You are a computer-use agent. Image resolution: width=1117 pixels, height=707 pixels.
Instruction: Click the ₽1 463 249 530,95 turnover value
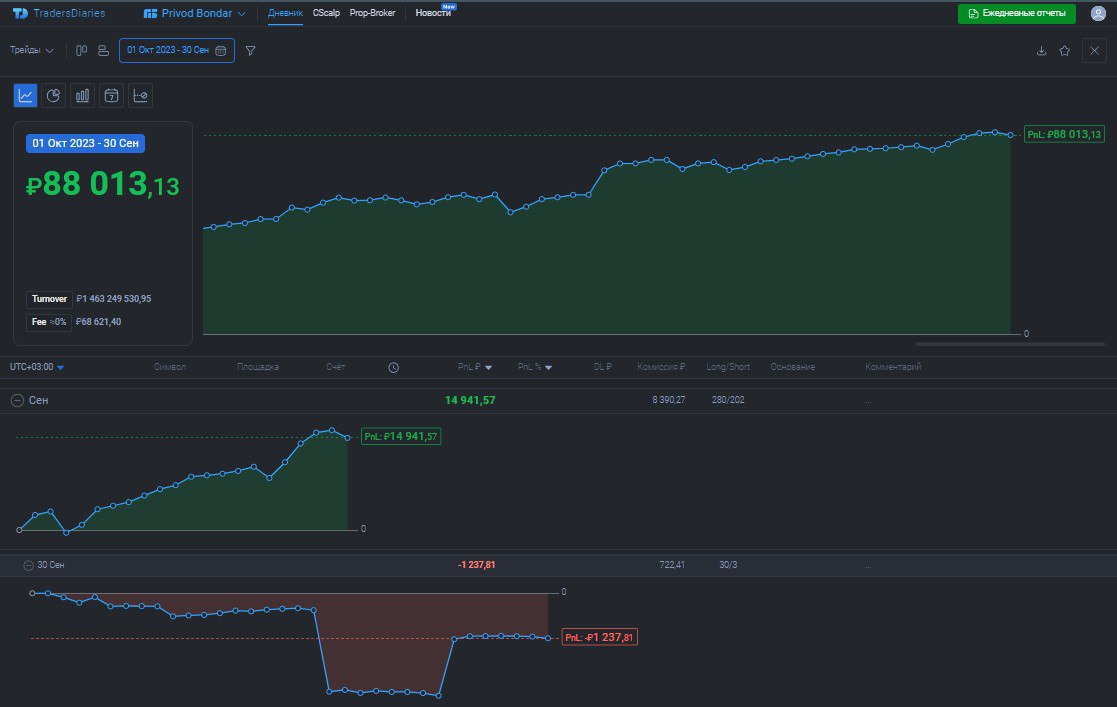pyautogui.click(x=113, y=299)
